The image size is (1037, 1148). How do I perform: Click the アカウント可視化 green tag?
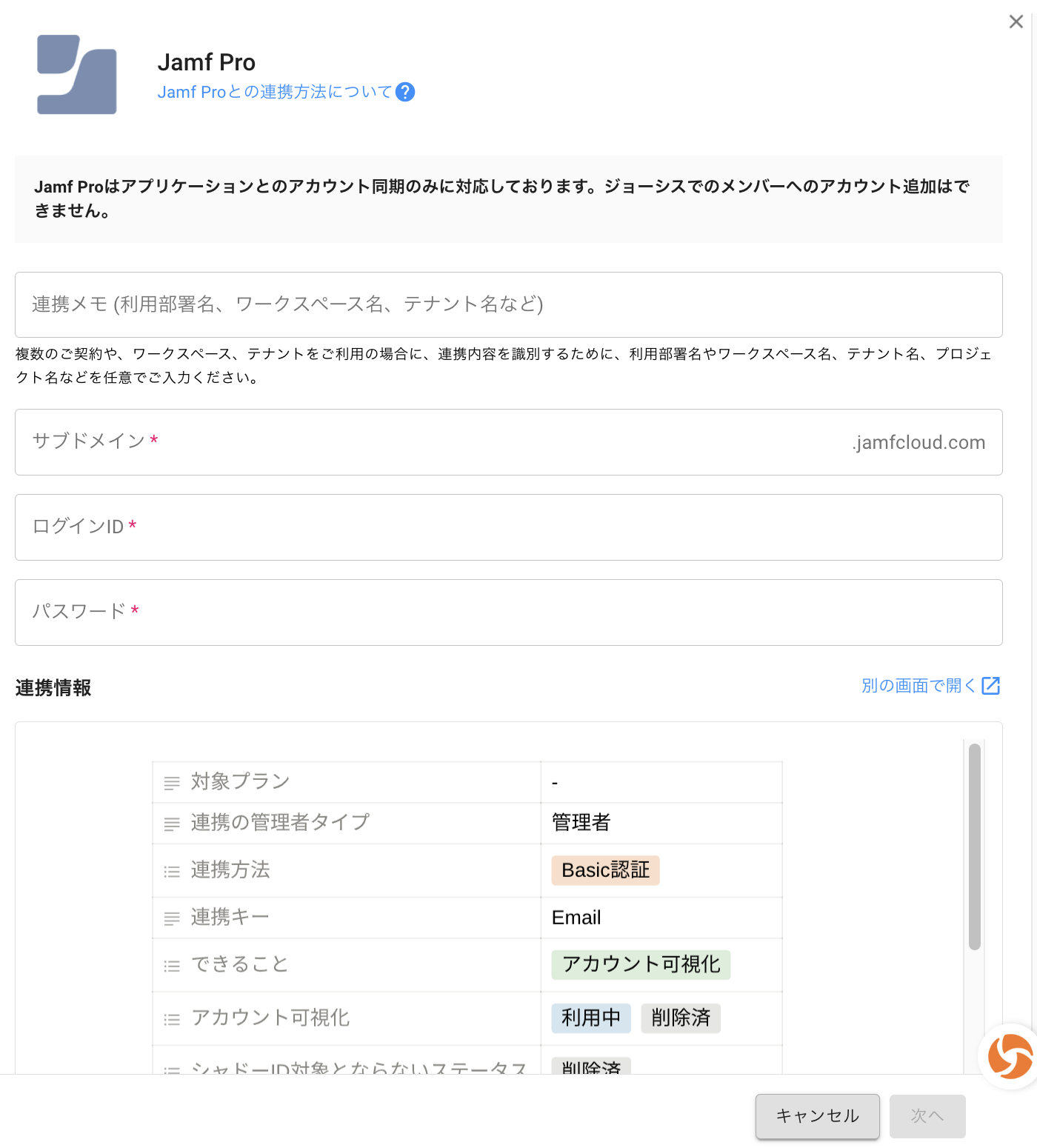click(x=641, y=964)
